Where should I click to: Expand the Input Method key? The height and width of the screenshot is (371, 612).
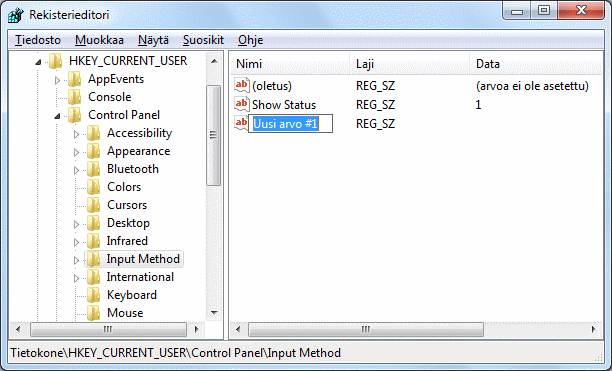tap(76, 260)
